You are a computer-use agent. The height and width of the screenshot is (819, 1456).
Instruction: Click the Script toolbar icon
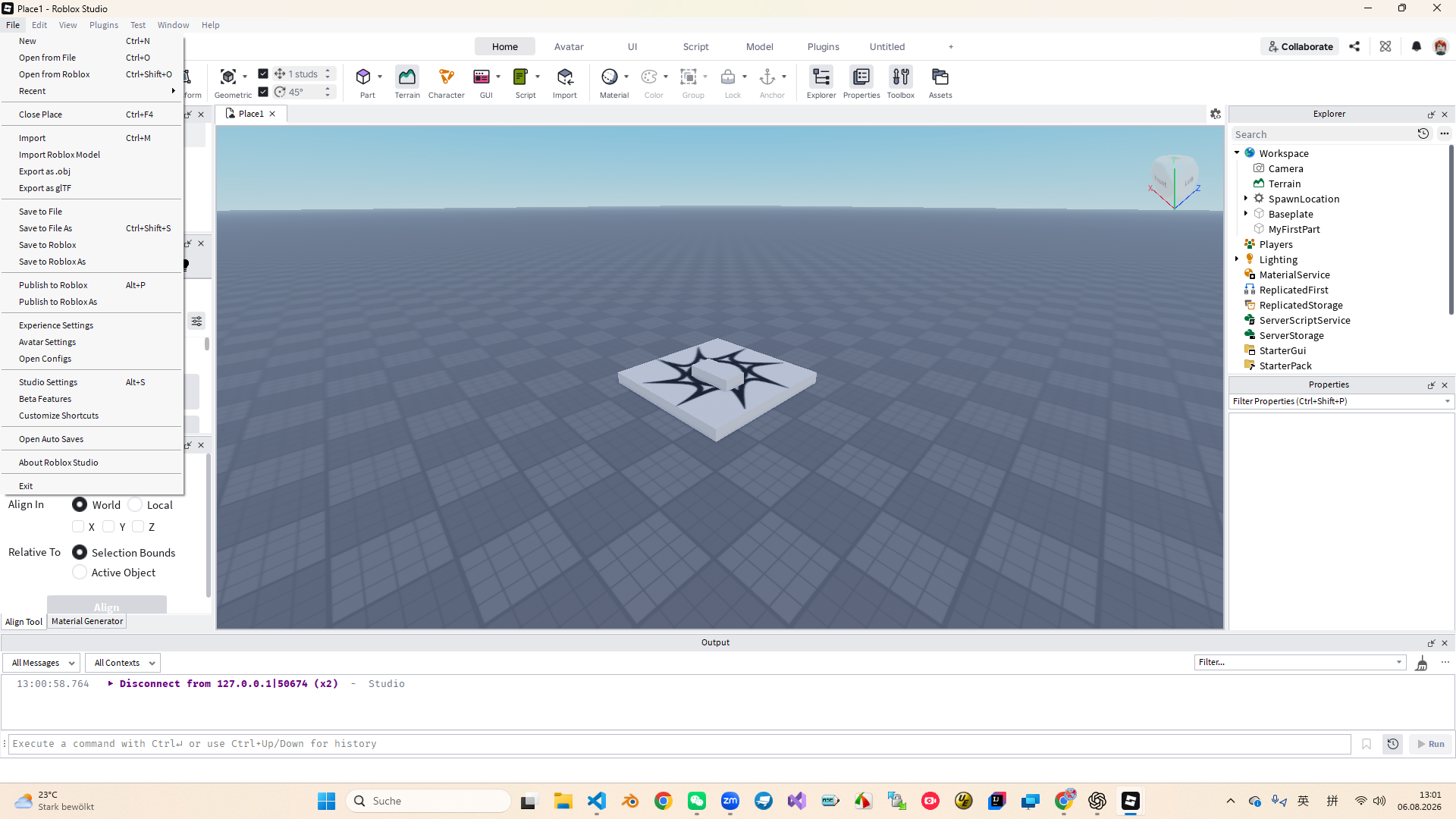(x=520, y=77)
